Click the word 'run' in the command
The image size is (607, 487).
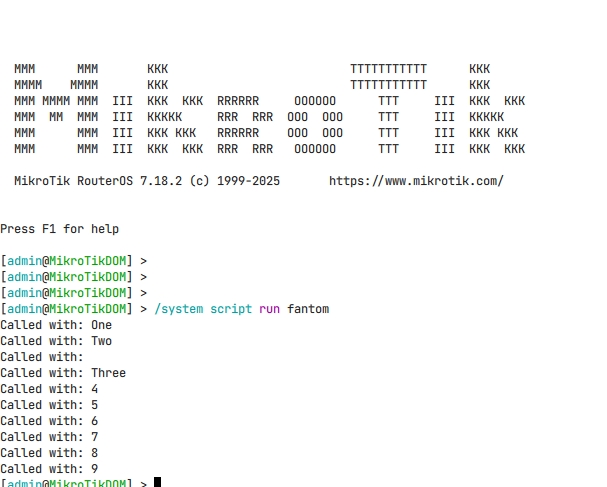click(269, 310)
